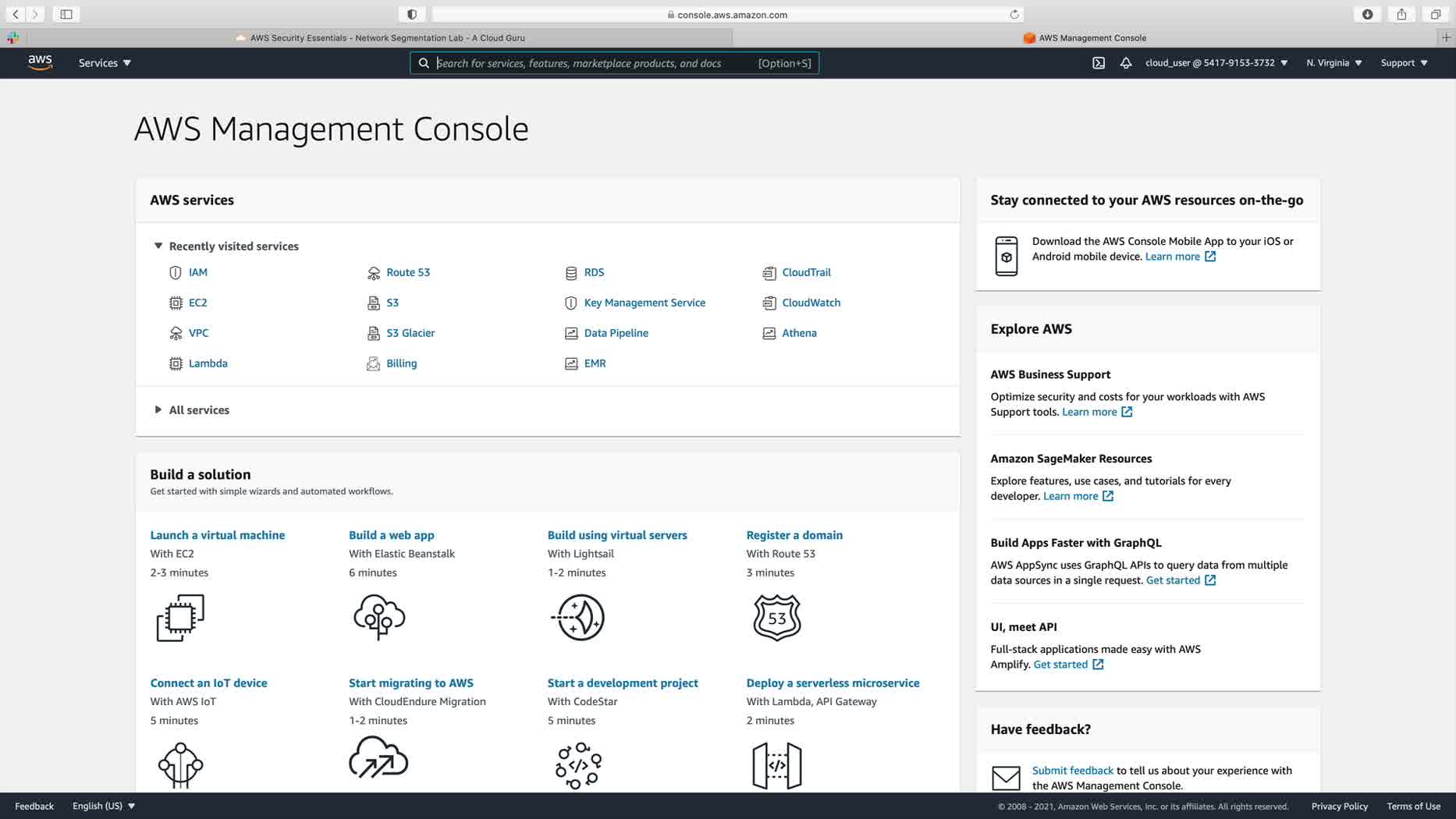1456x819 pixels.
Task: Click the Route 53 service icon in recent services
Action: 374,272
